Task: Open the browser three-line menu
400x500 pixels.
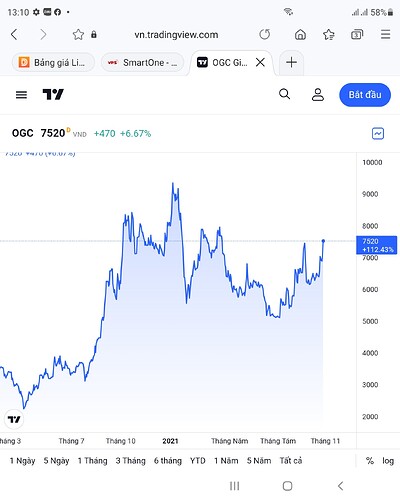Action: click(x=386, y=34)
